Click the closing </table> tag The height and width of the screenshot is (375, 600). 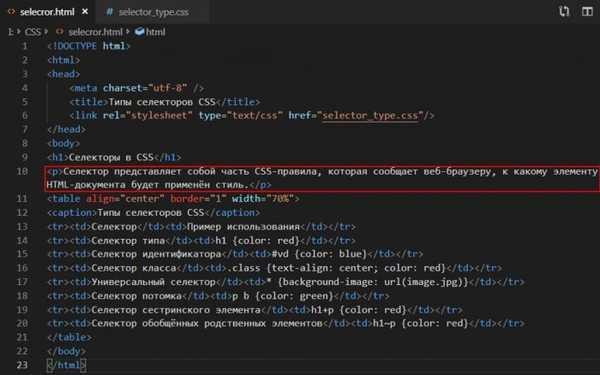coord(69,338)
